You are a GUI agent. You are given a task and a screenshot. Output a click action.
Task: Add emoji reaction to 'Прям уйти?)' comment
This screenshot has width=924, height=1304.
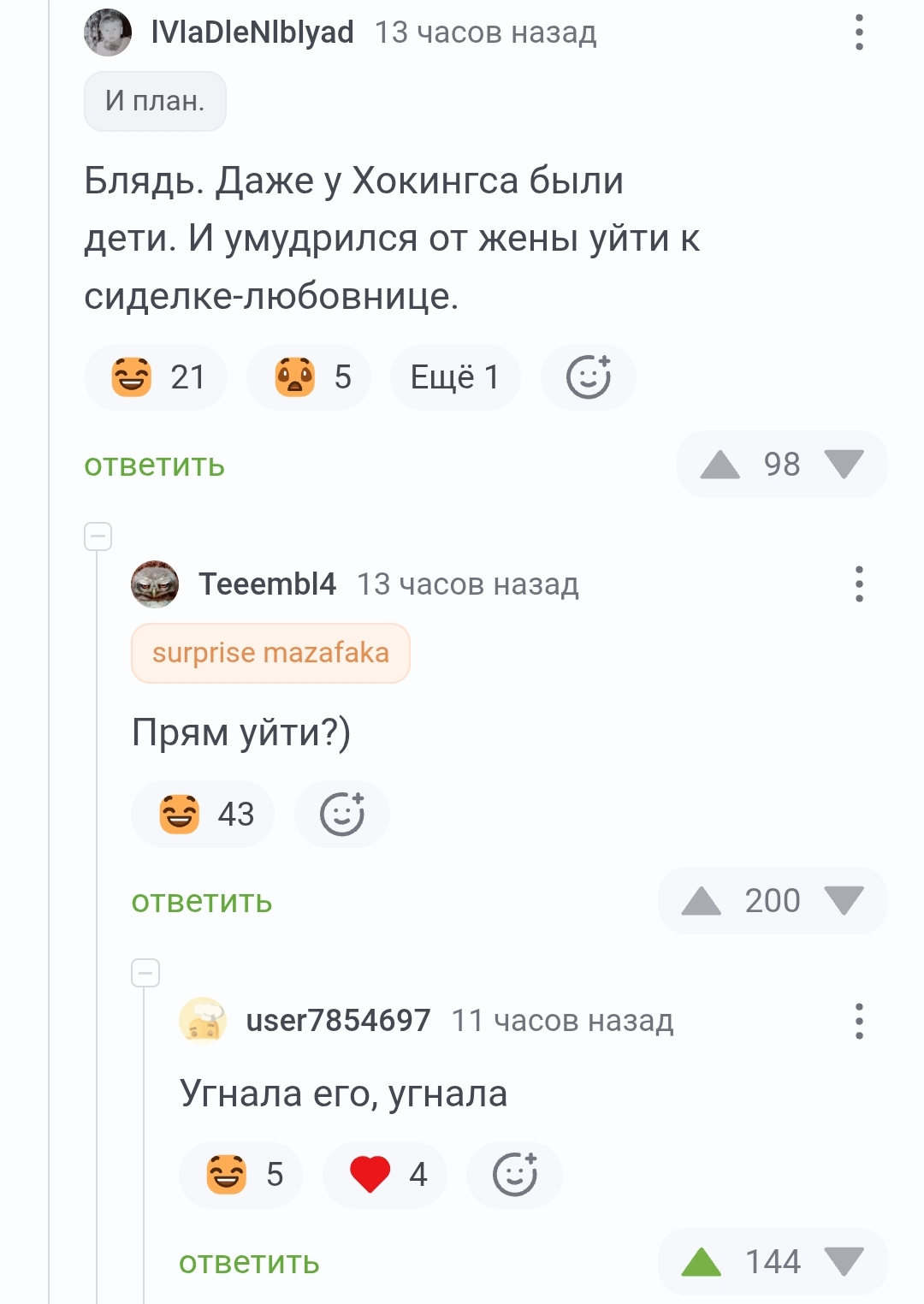coord(342,814)
